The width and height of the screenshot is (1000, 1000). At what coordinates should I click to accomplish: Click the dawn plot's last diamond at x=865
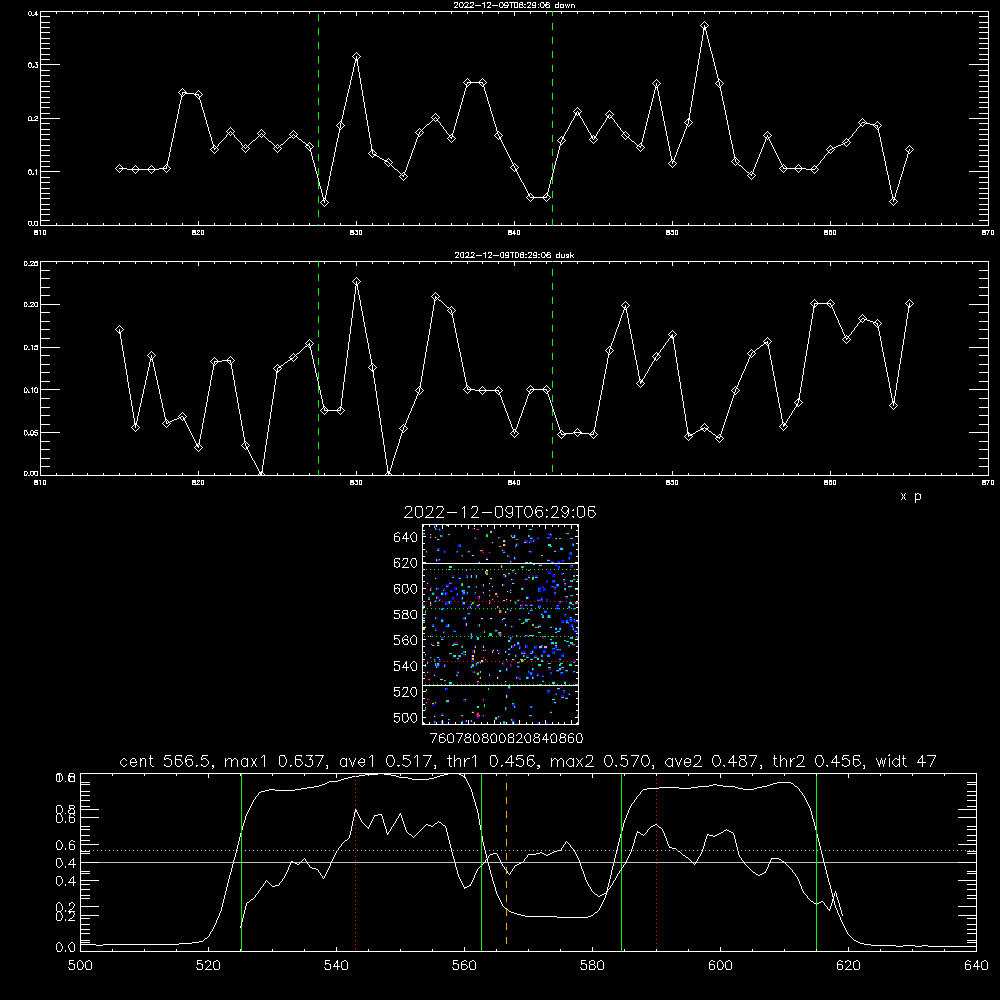click(x=909, y=150)
